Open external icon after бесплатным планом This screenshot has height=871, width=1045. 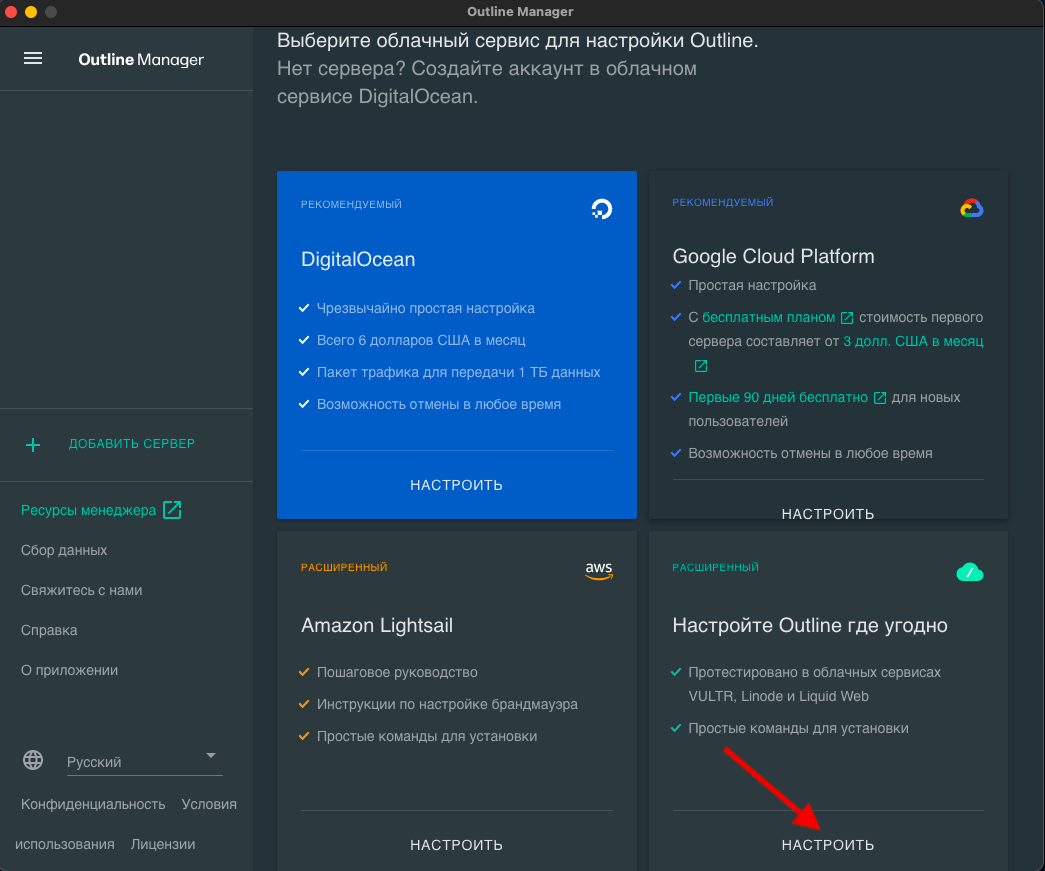(x=846, y=318)
